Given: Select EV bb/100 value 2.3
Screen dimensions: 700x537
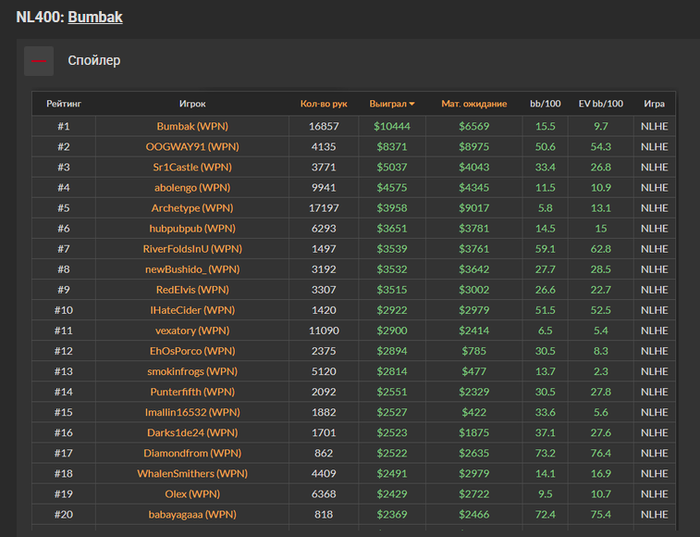Looking at the screenshot, I should coord(601,372).
